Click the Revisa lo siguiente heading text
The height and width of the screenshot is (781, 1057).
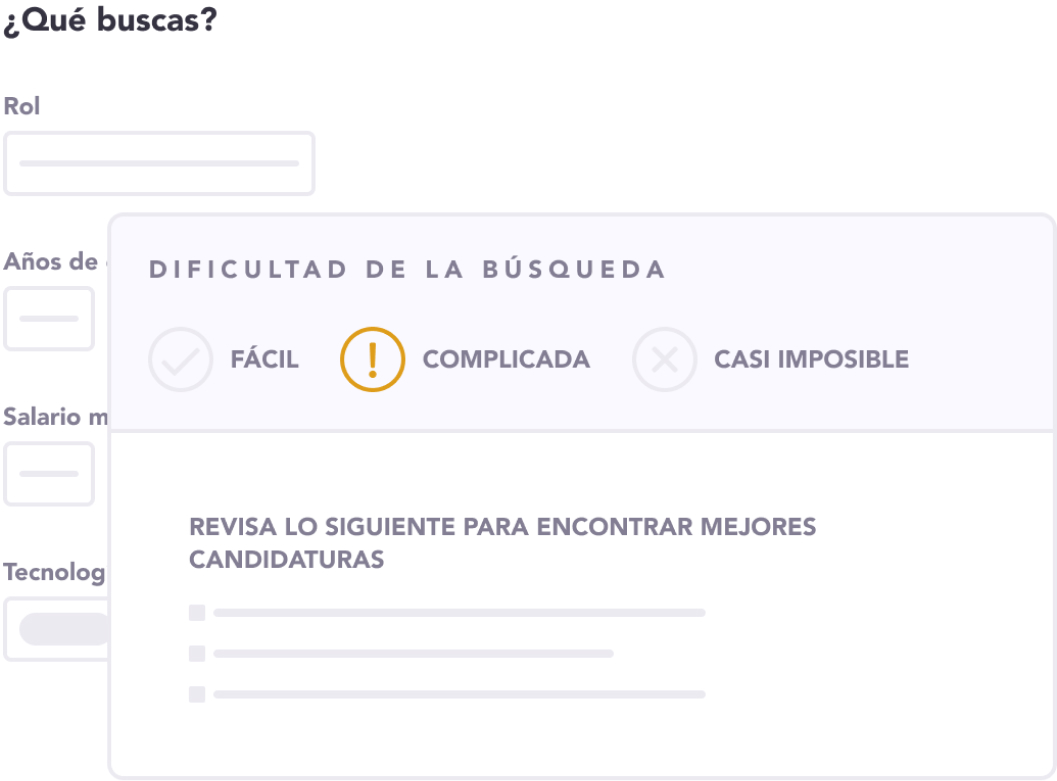tap(502, 543)
